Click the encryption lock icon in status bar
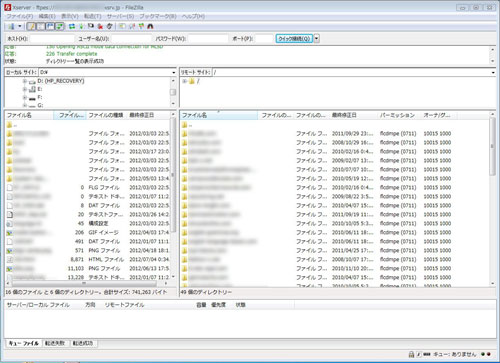 coord(412,354)
